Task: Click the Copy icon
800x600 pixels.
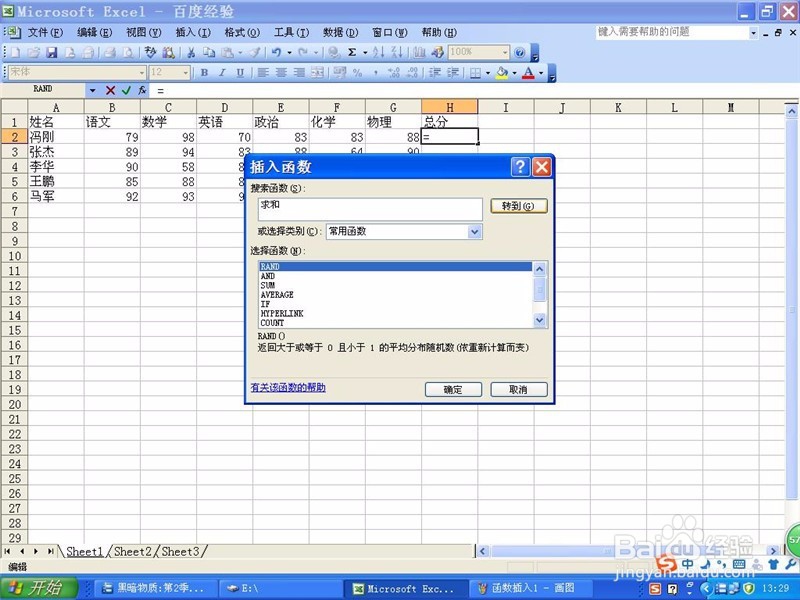Action: (x=209, y=53)
